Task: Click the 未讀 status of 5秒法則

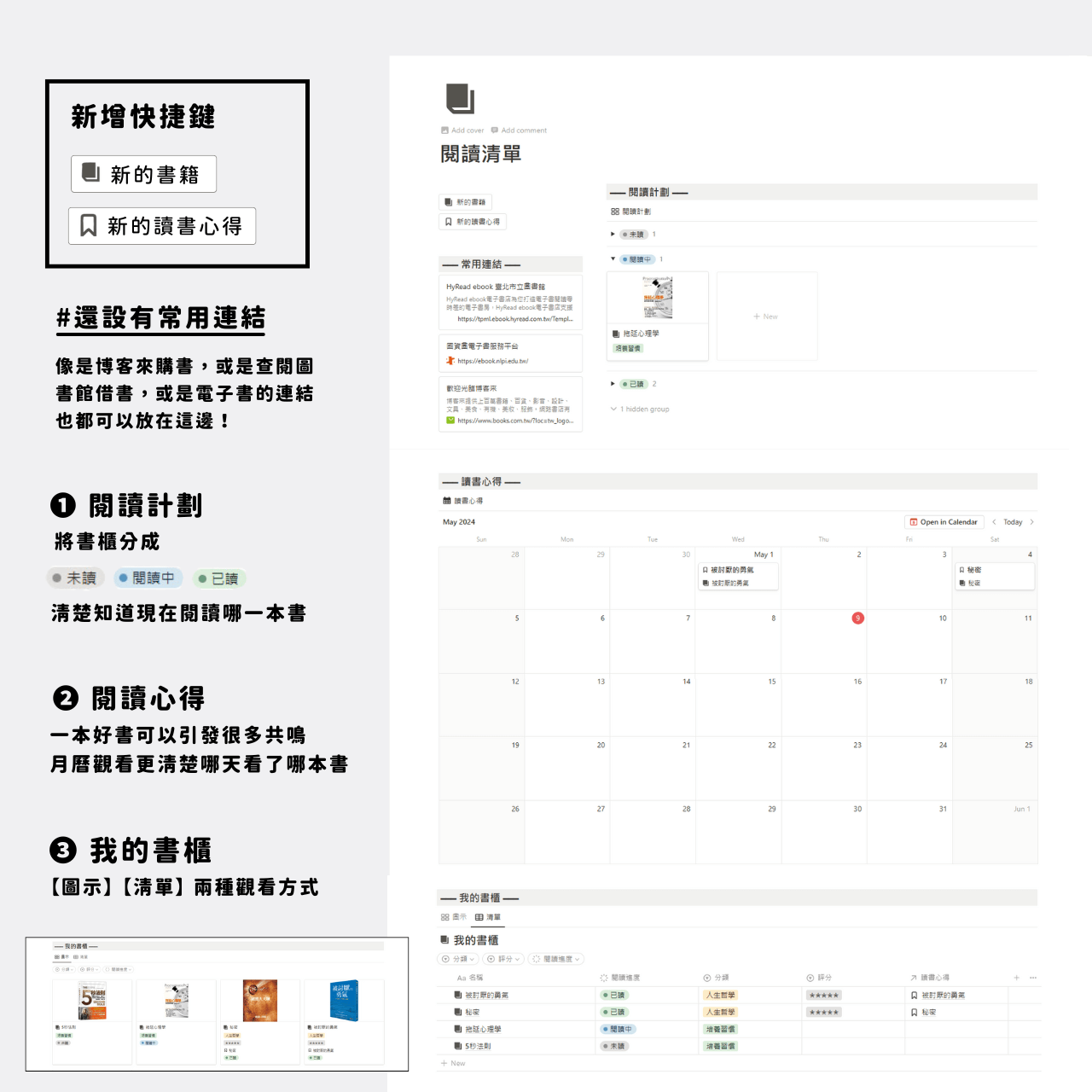Action: (x=614, y=1046)
